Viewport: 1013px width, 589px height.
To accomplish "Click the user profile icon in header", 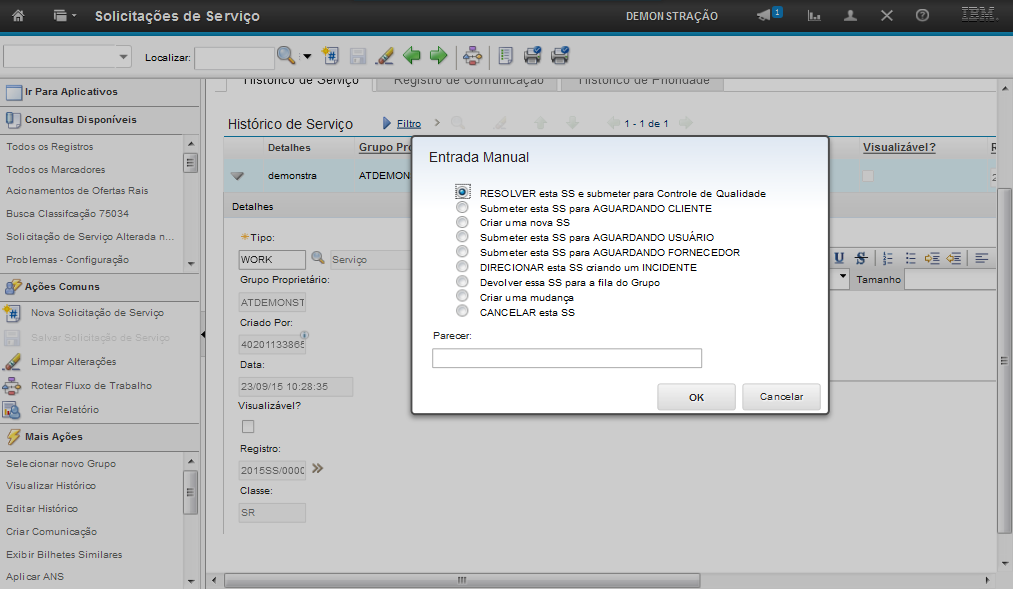I will [851, 16].
